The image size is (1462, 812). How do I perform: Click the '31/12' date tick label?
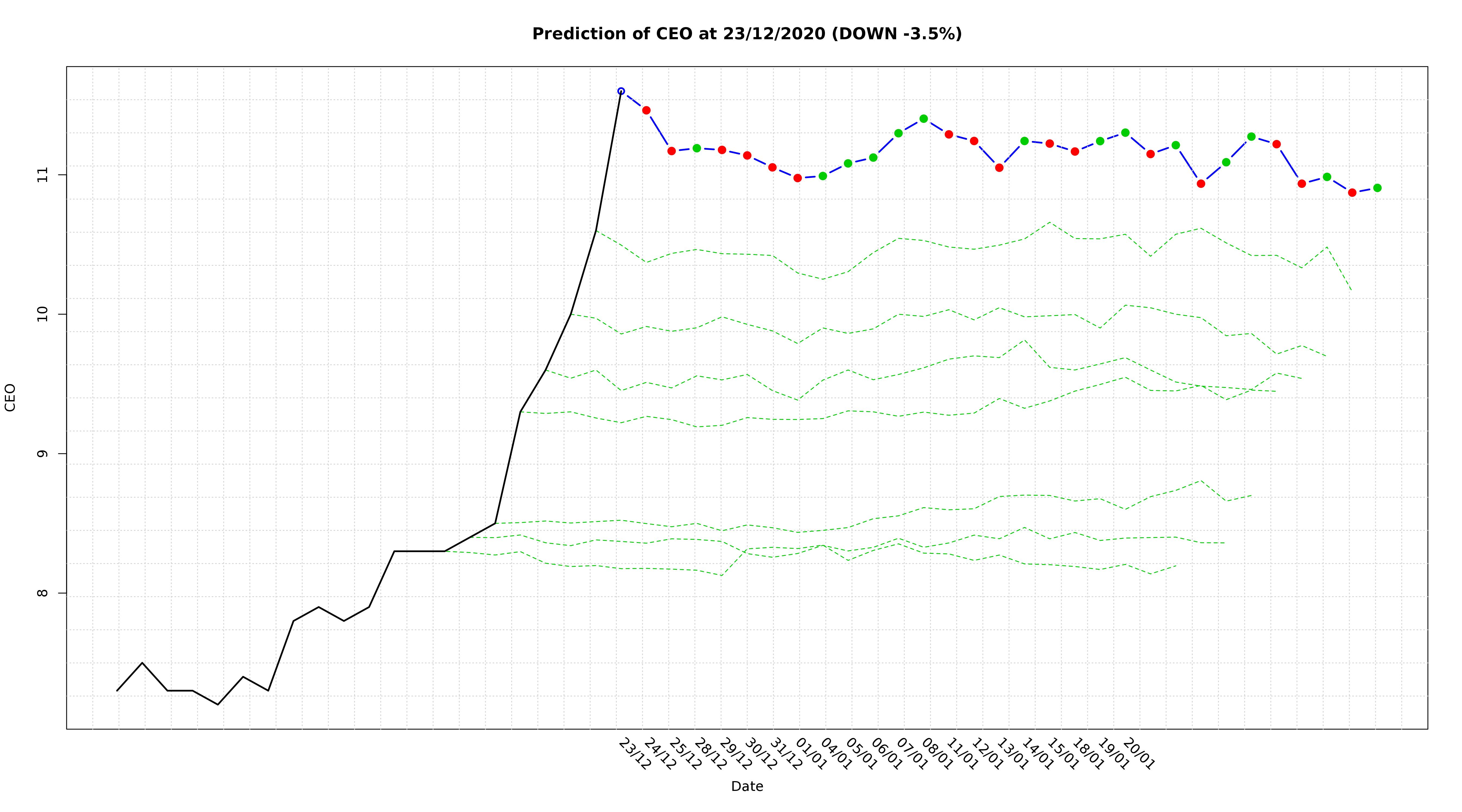pos(785,754)
